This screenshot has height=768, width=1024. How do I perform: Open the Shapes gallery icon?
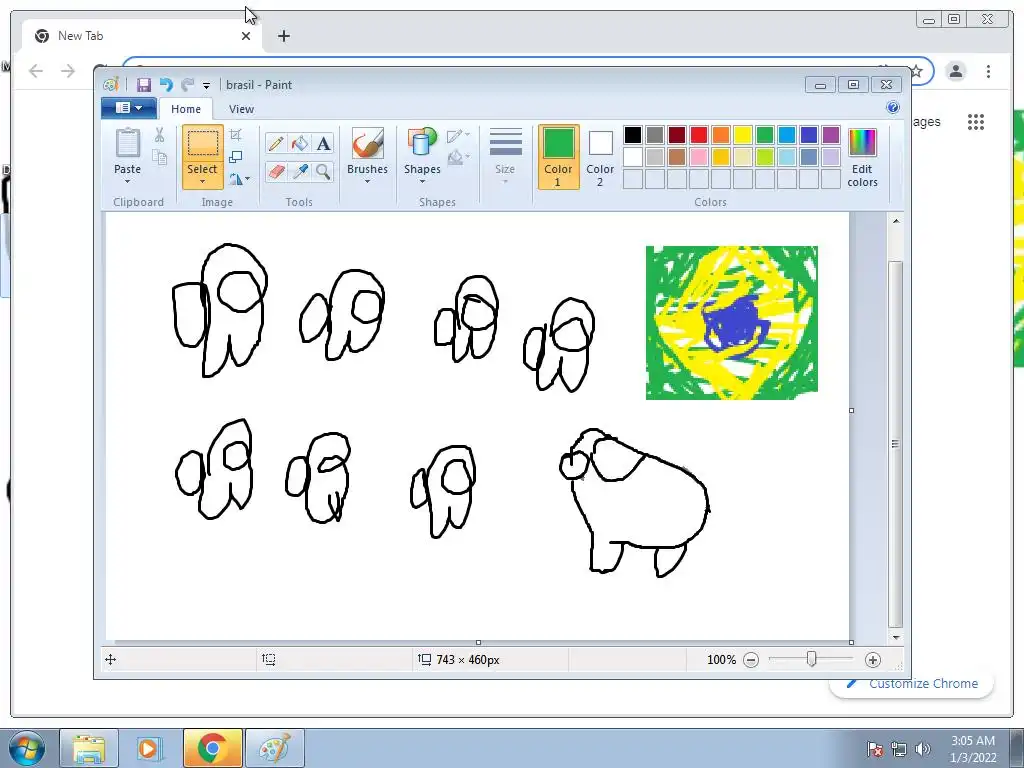tap(422, 142)
